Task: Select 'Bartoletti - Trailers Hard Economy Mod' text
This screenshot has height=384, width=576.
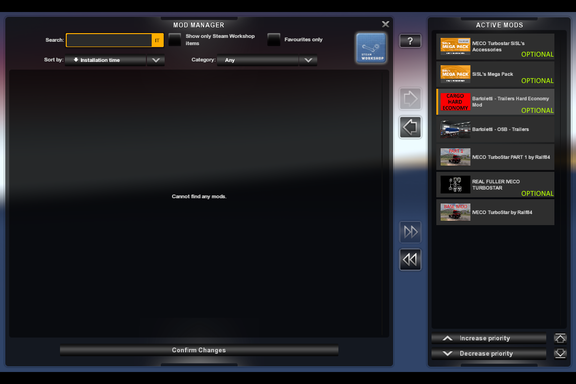Action: pos(511,102)
